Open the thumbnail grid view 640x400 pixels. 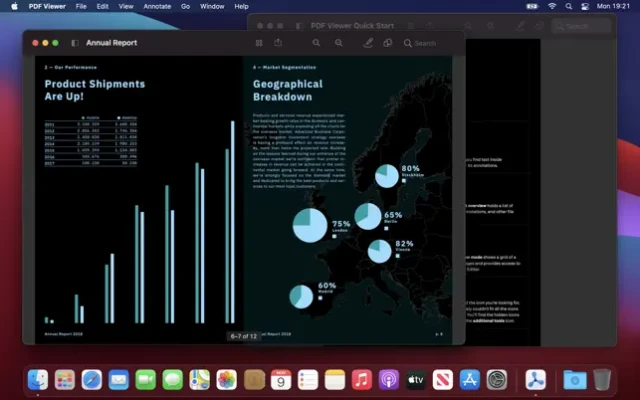(x=258, y=43)
